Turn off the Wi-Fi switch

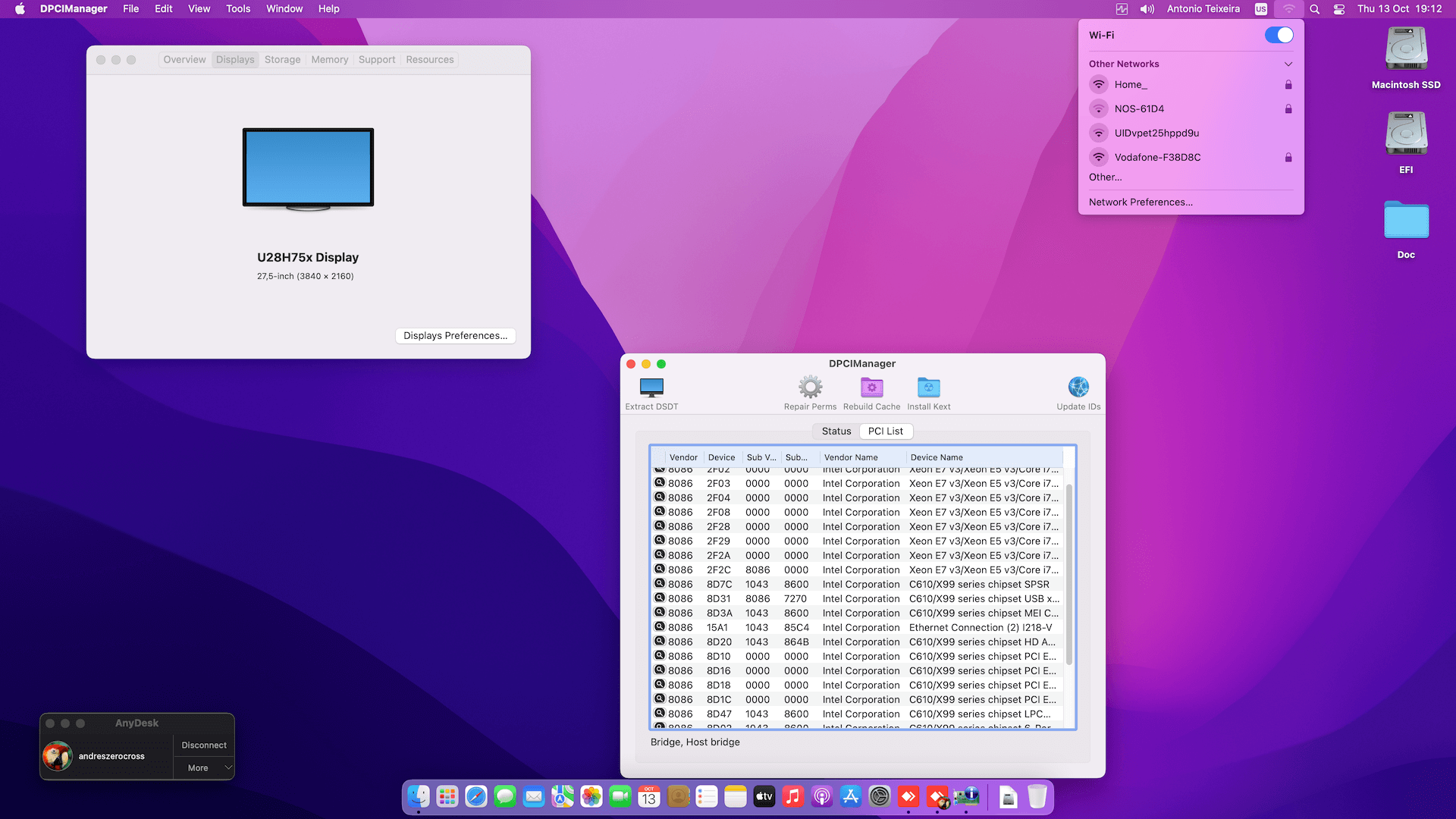pos(1279,35)
